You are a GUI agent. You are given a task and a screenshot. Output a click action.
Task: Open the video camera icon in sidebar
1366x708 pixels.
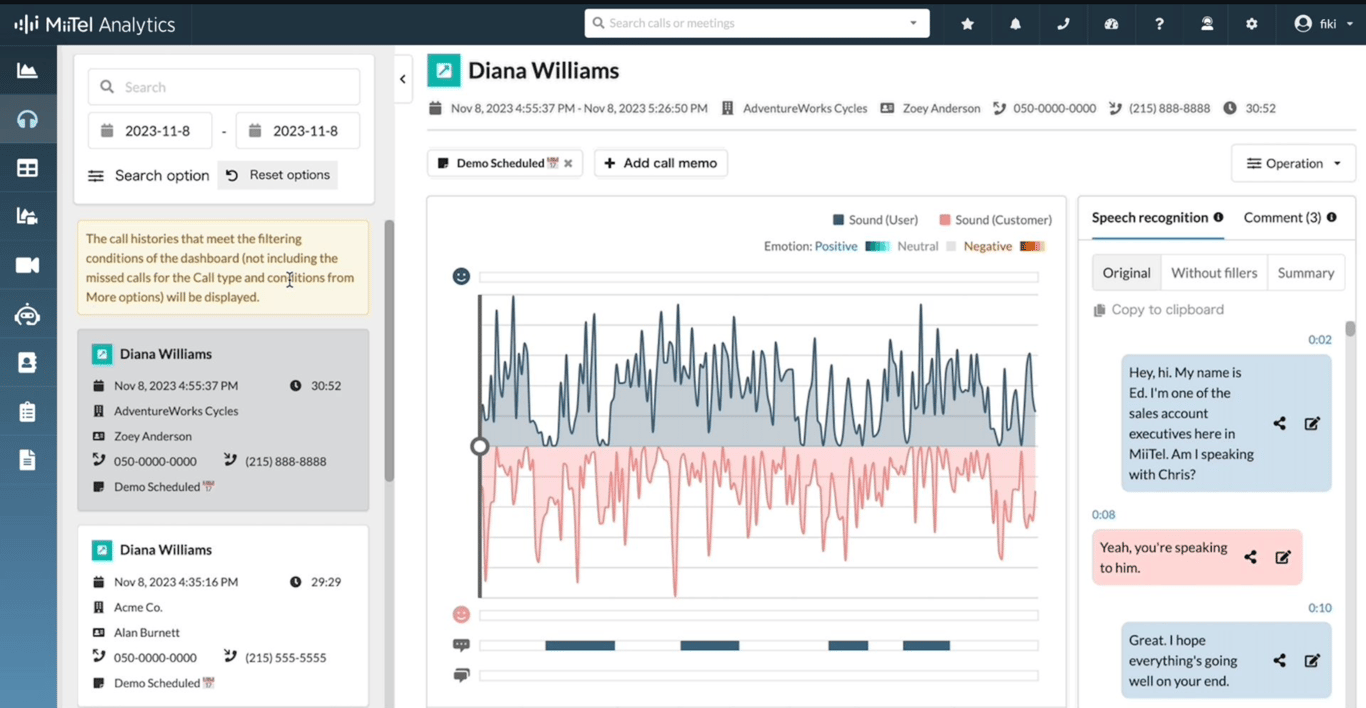[x=27, y=265]
